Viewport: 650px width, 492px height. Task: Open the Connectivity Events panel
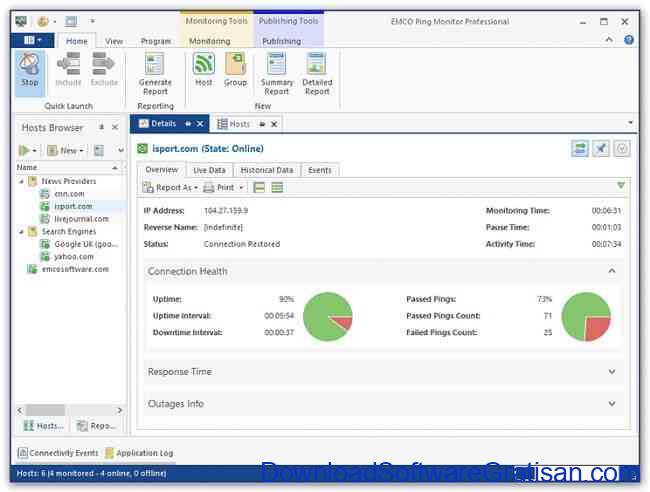(58, 453)
